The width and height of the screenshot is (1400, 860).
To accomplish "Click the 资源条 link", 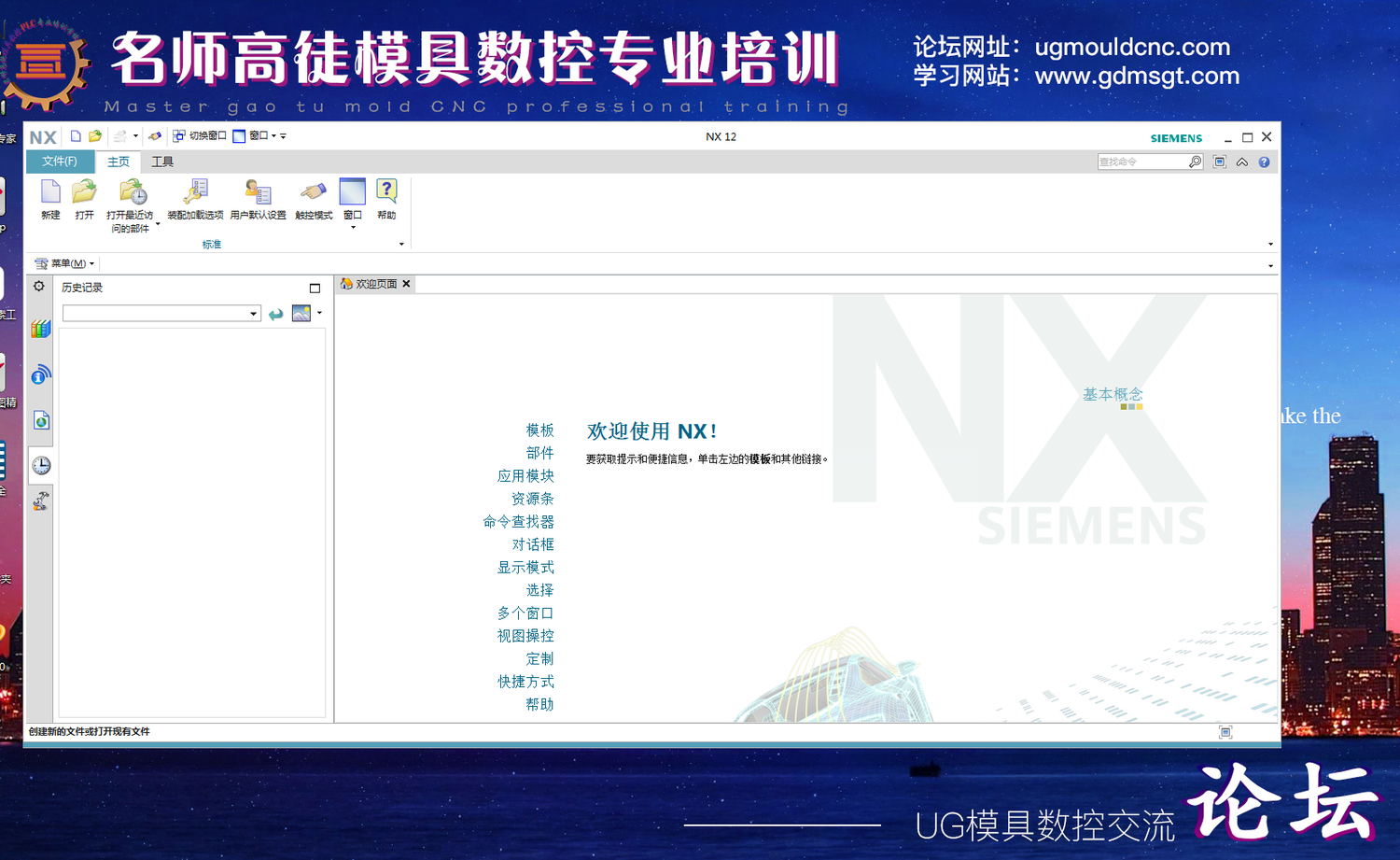I will click(533, 499).
